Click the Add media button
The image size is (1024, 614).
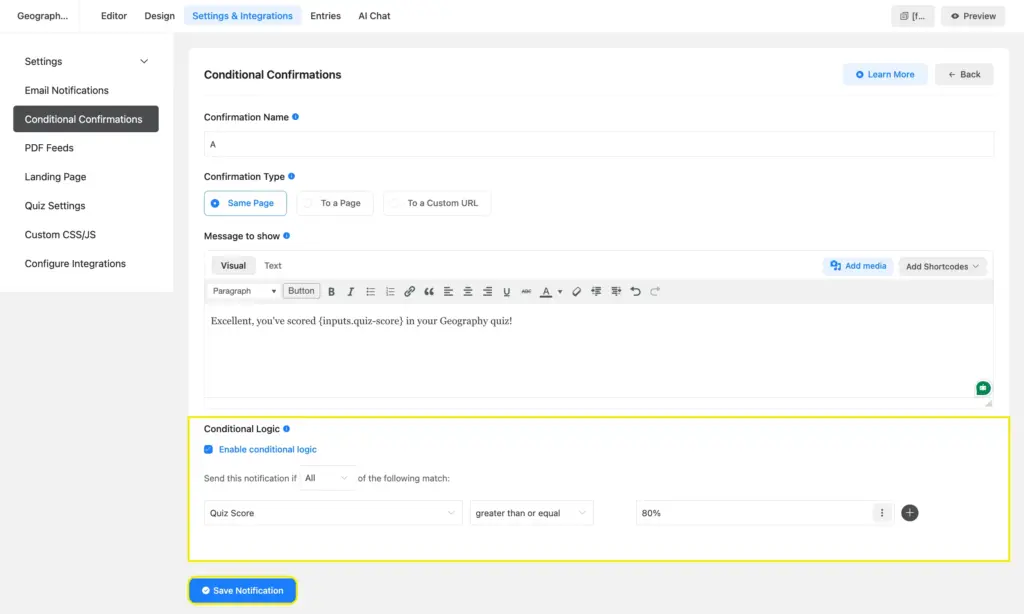coord(858,266)
